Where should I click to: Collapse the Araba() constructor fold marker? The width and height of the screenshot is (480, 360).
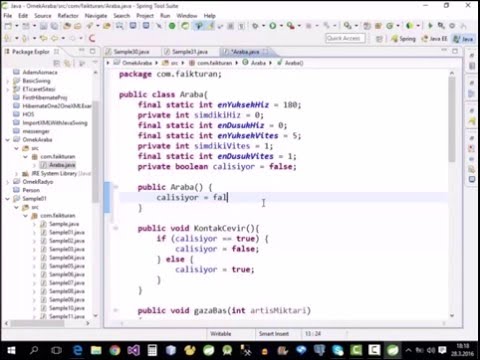[116, 187]
